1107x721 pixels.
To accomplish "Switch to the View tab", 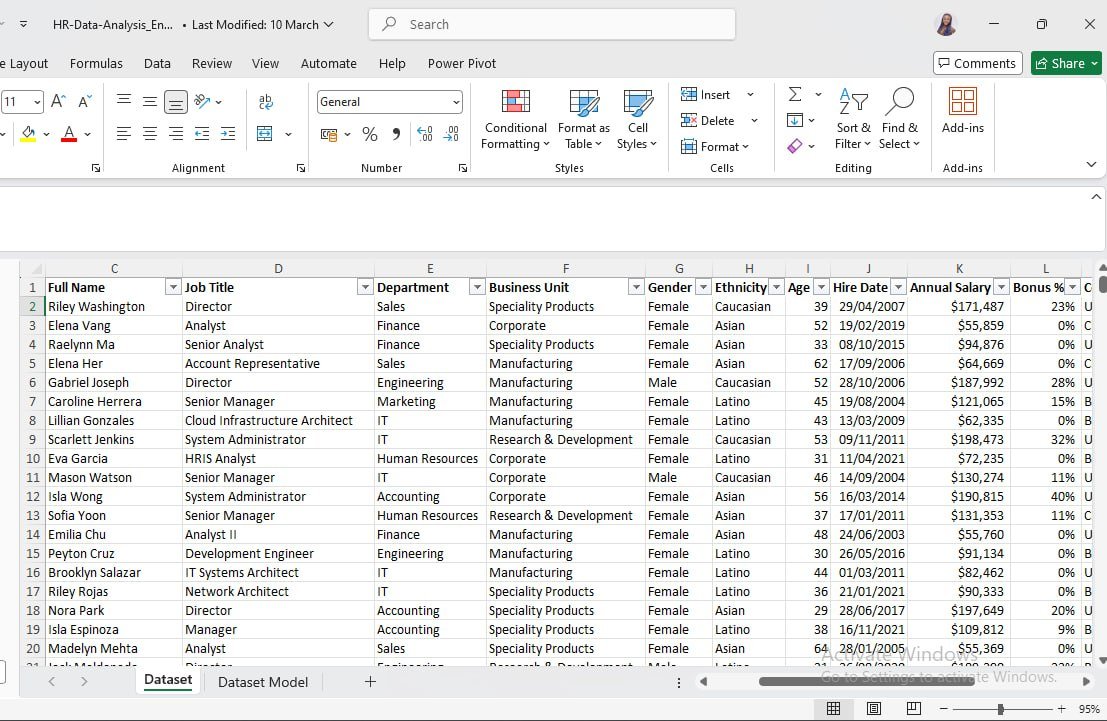I will pos(265,64).
